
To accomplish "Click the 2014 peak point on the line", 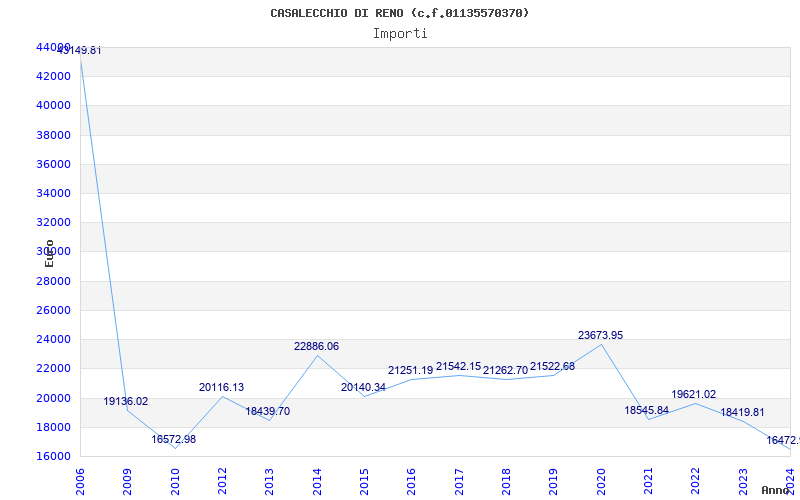I will coord(317,355).
